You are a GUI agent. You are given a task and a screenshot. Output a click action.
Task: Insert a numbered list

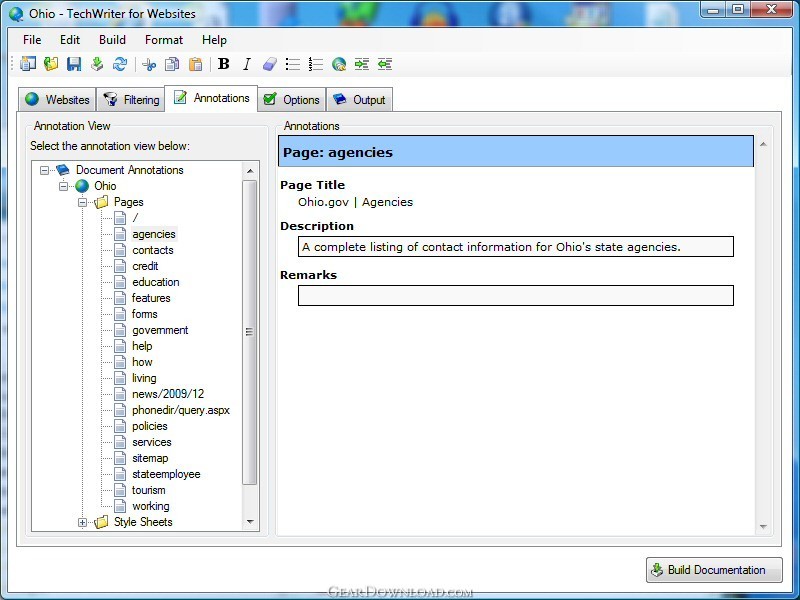(316, 64)
